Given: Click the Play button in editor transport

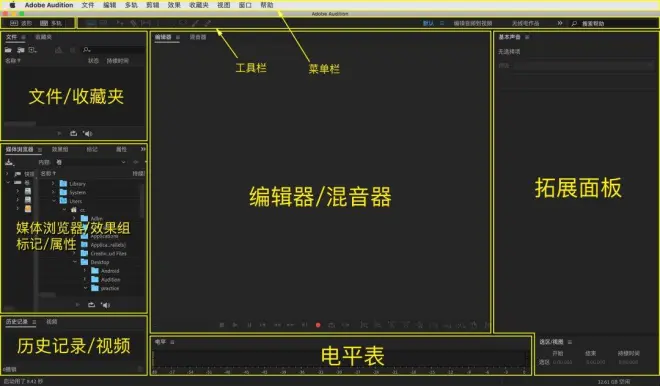Looking at the screenshot, I should point(235,325).
